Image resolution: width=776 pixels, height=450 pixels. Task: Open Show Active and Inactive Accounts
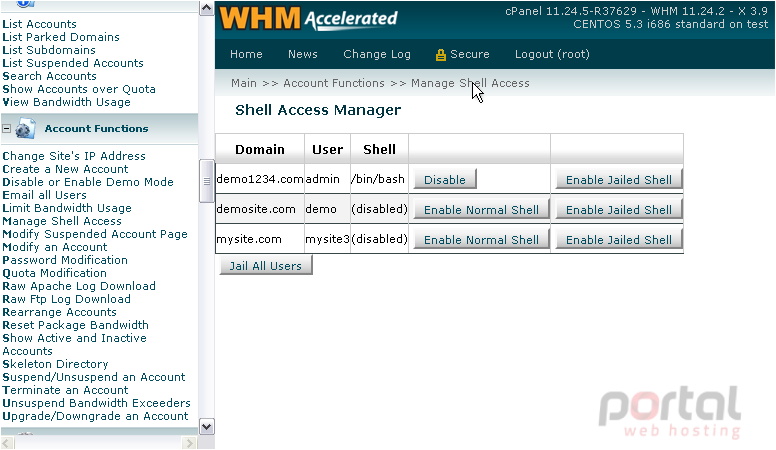[75, 345]
